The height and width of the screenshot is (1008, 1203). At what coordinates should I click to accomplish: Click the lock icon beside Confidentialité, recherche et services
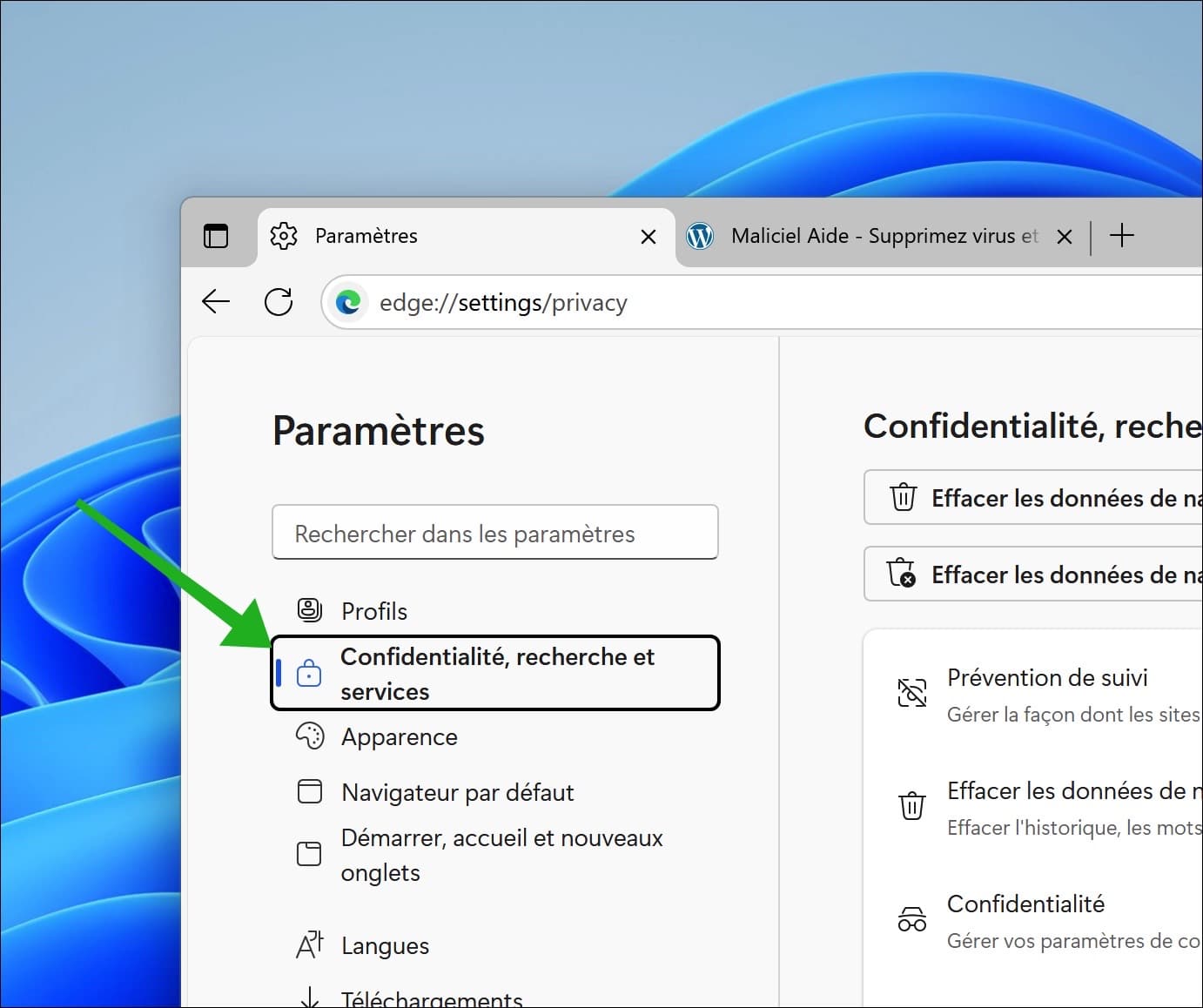tap(311, 673)
